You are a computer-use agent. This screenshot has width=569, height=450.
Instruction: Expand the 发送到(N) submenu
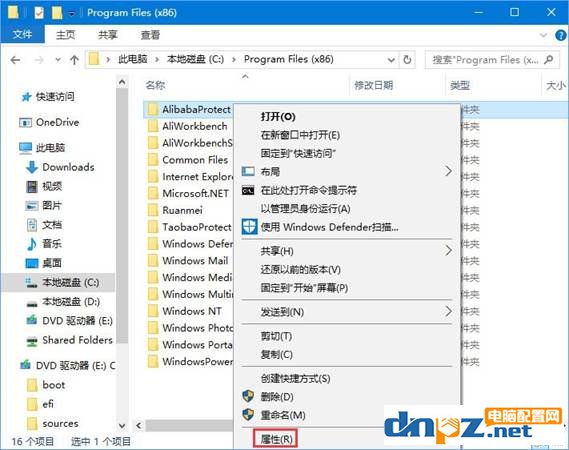coord(348,312)
